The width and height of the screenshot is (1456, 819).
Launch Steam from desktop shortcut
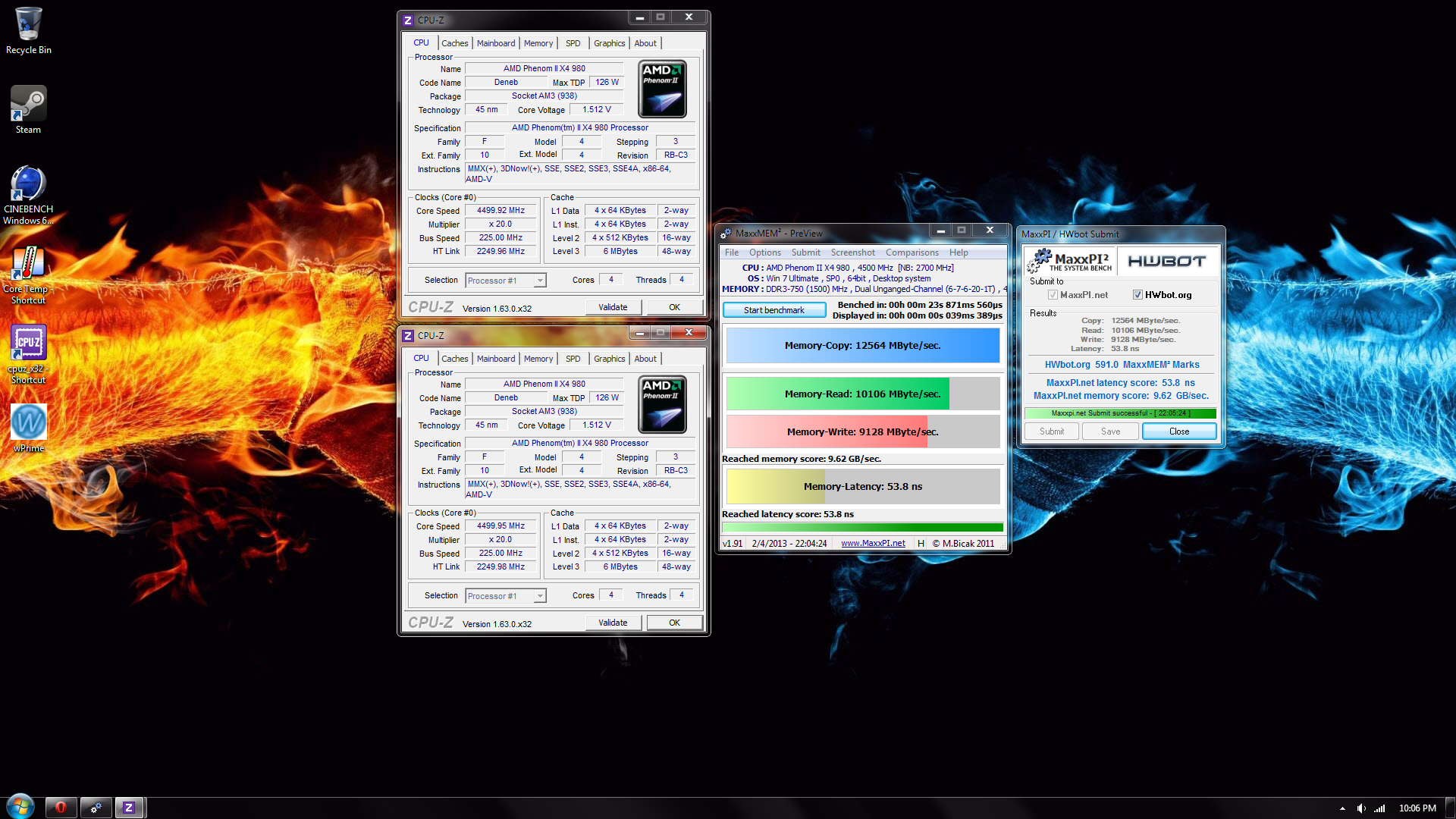[x=29, y=109]
